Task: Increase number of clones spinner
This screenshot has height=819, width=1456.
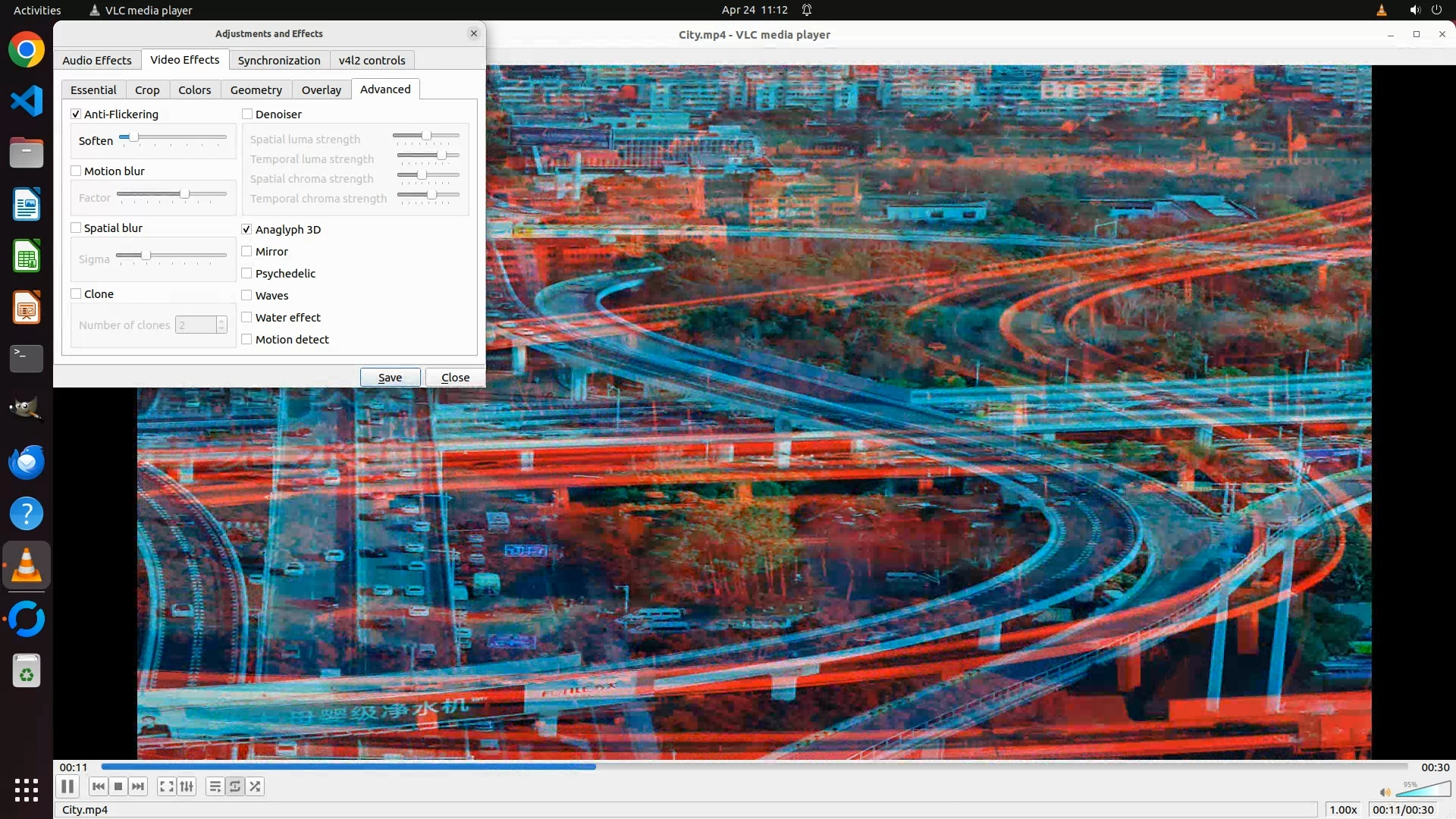Action: pyautogui.click(x=221, y=321)
